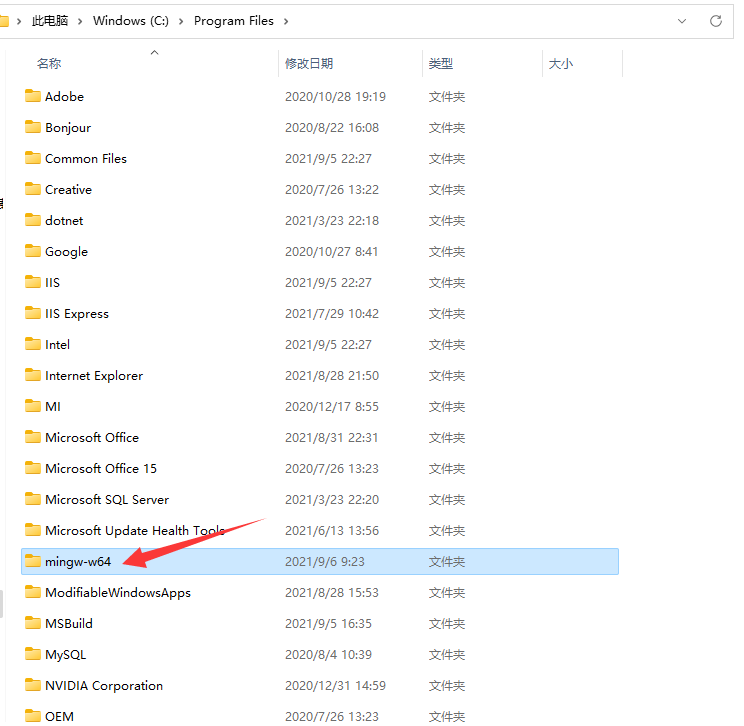
Task: Click the Microsoft Office 15 folder icon
Action: pos(33,468)
